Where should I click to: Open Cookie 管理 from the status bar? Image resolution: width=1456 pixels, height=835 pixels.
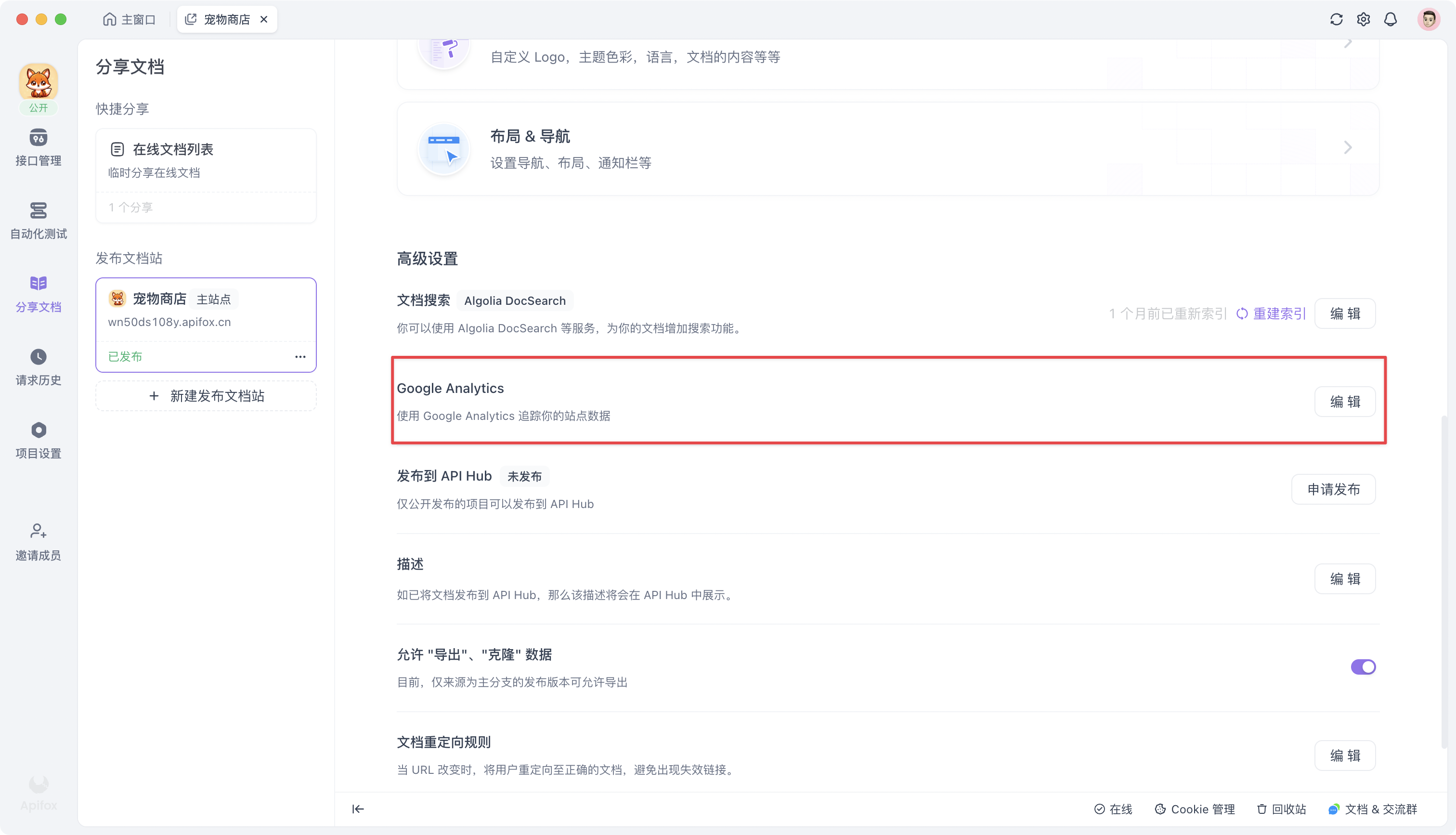click(x=1195, y=809)
